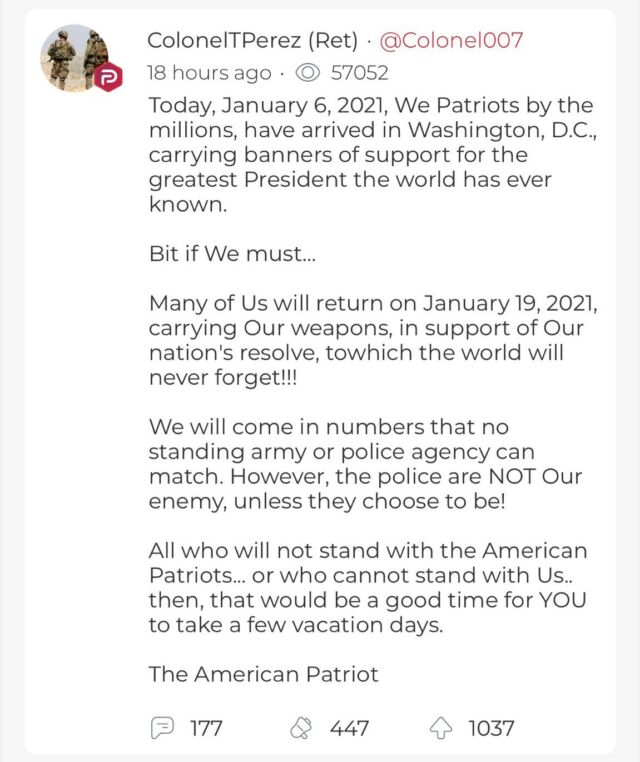Click the 1037 upvotes count

(x=491, y=728)
